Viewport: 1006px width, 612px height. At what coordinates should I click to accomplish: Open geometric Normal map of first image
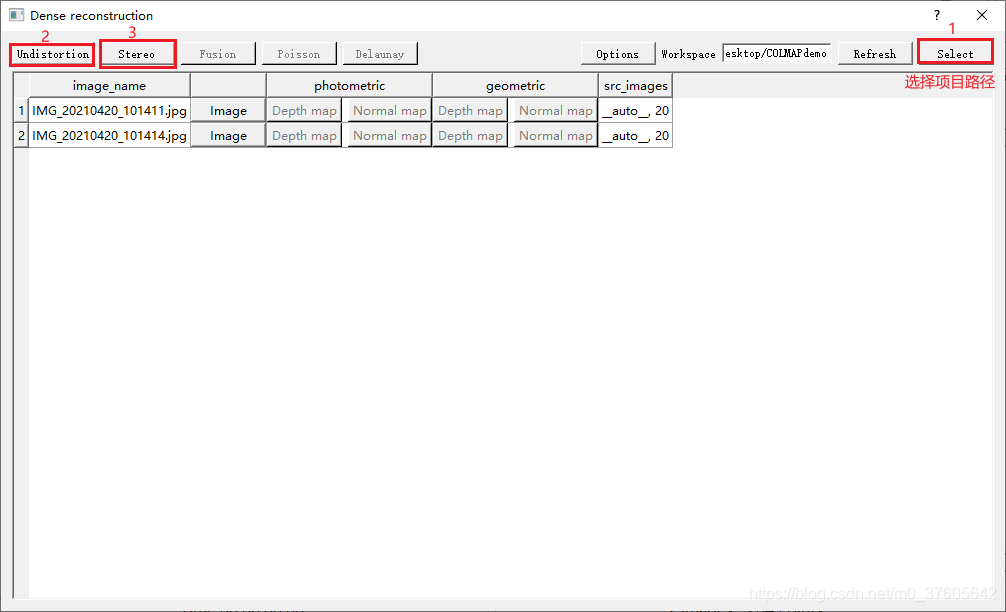point(554,110)
